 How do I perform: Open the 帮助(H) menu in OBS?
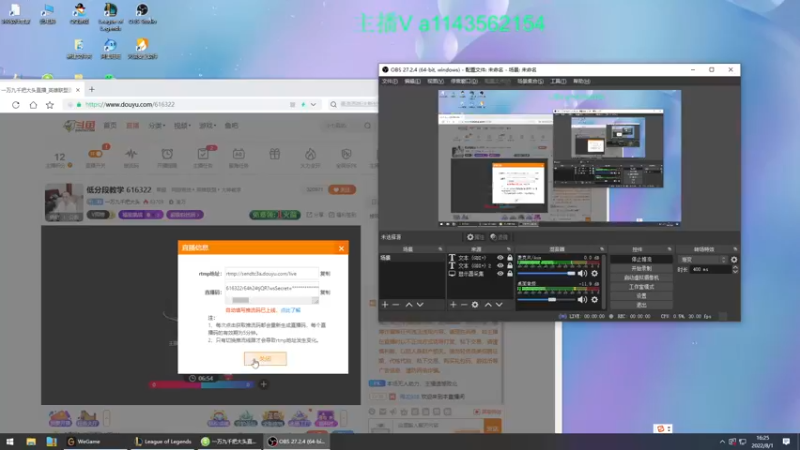pos(581,81)
